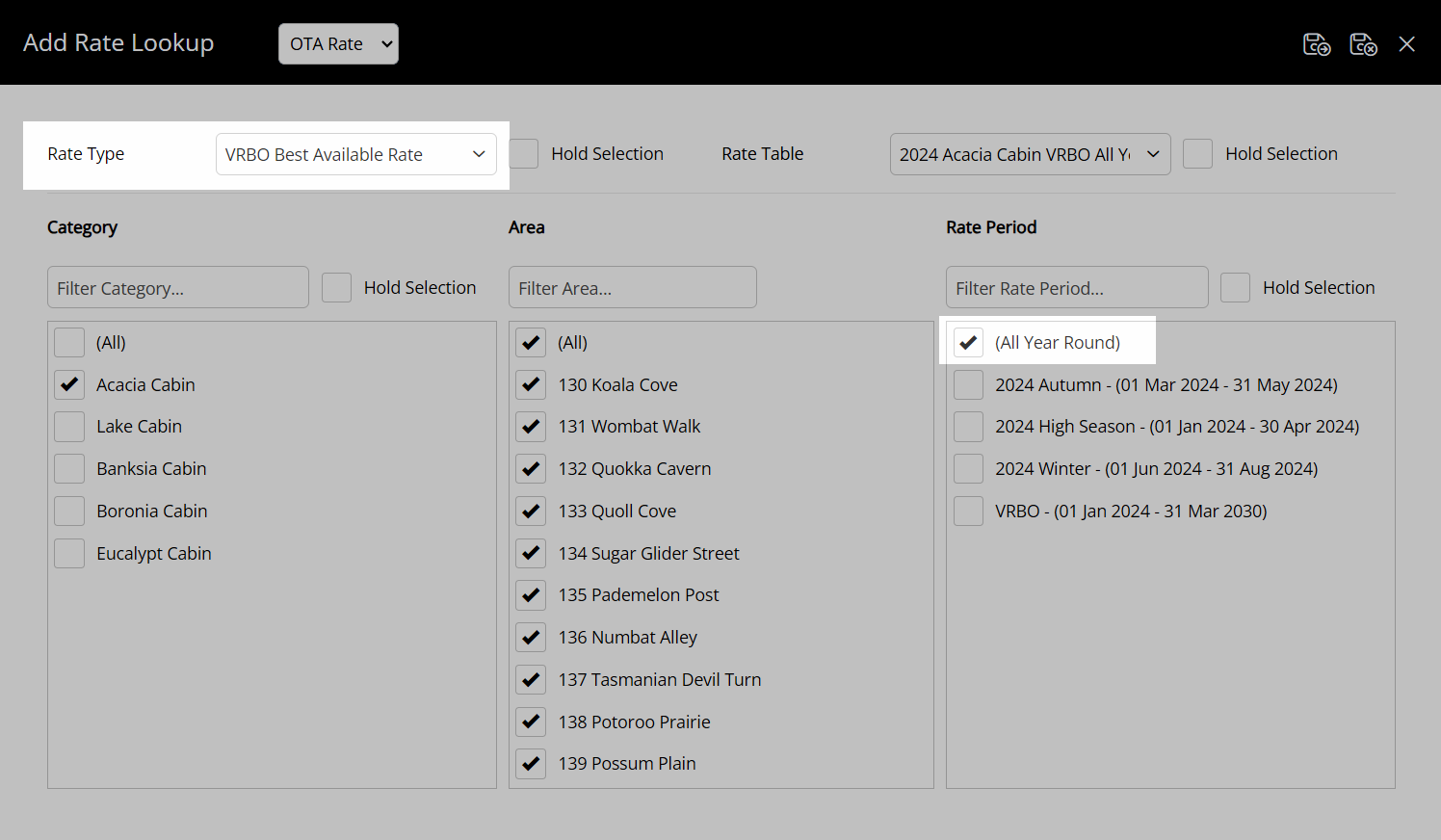Check the 2024 Autumn rate period checkbox

(968, 384)
